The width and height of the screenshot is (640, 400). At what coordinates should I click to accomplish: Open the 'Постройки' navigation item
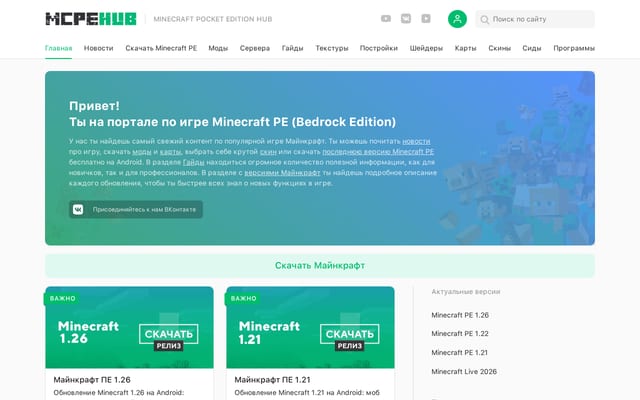click(378, 48)
